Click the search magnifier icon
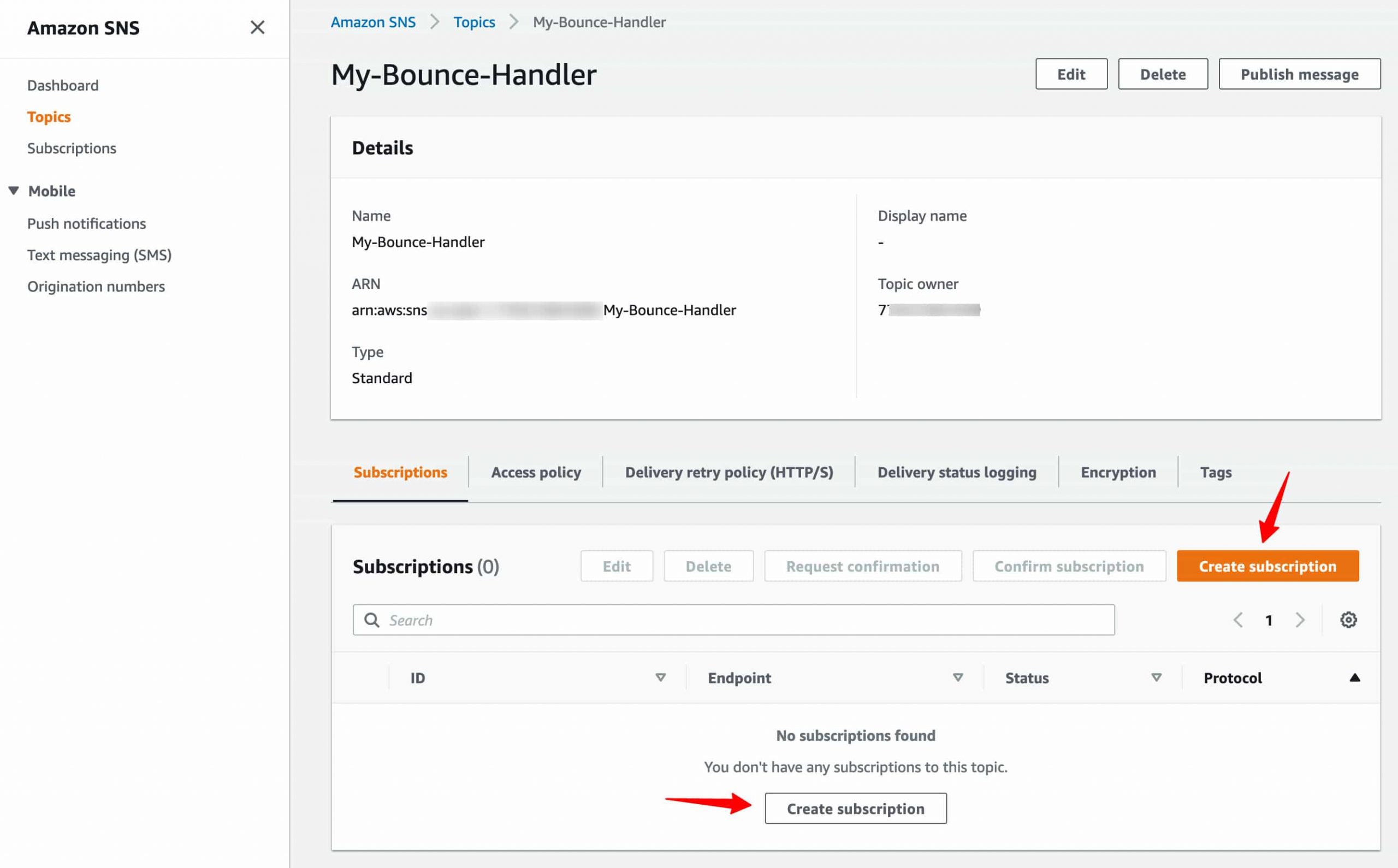 click(372, 620)
